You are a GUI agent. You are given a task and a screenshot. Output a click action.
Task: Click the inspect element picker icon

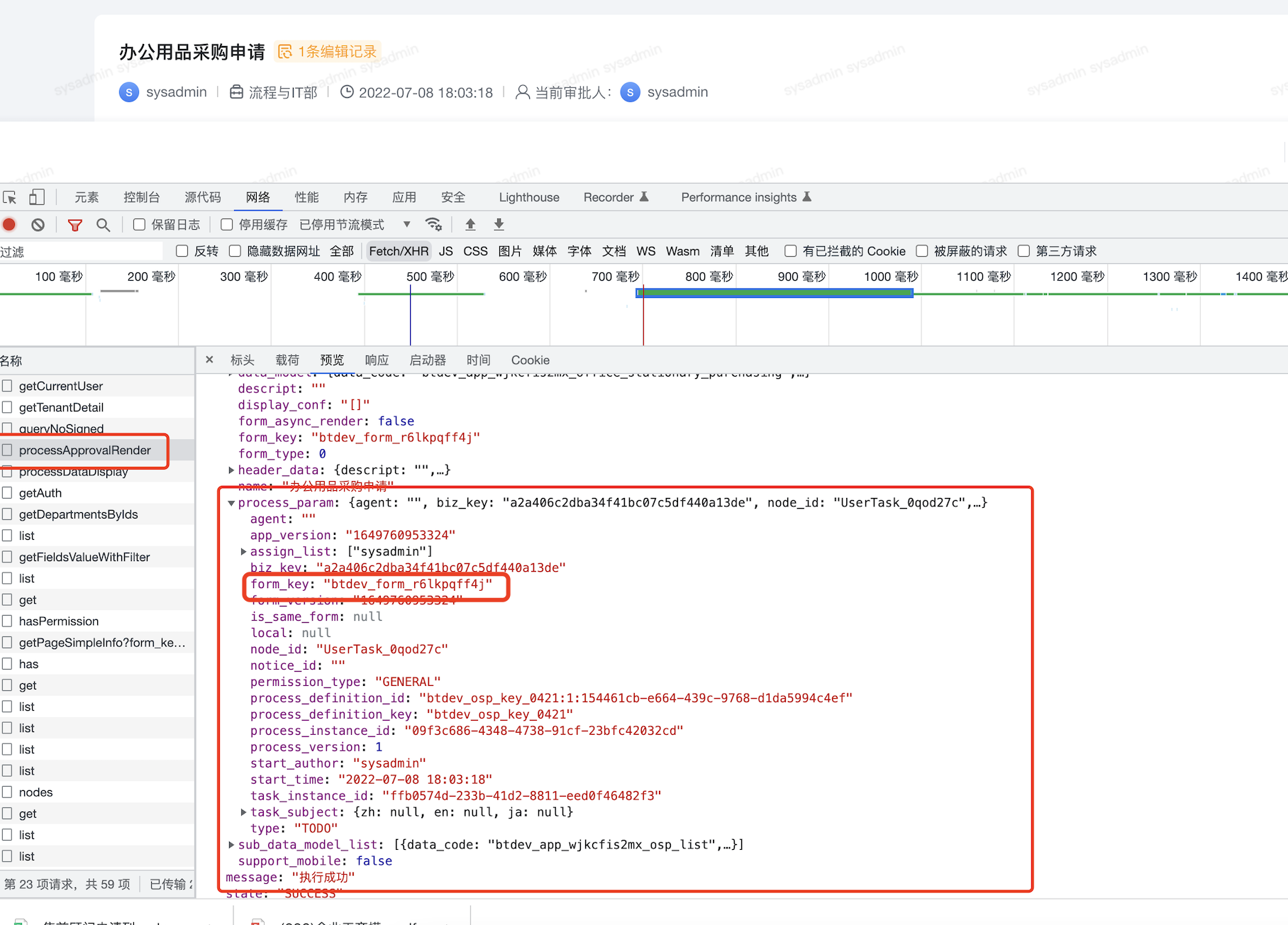click(x=10, y=197)
